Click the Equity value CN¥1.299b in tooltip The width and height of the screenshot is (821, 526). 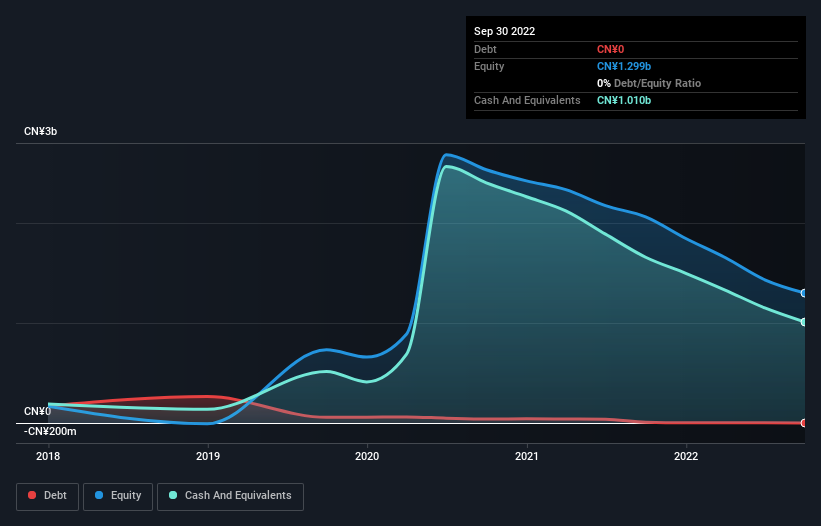tap(624, 66)
